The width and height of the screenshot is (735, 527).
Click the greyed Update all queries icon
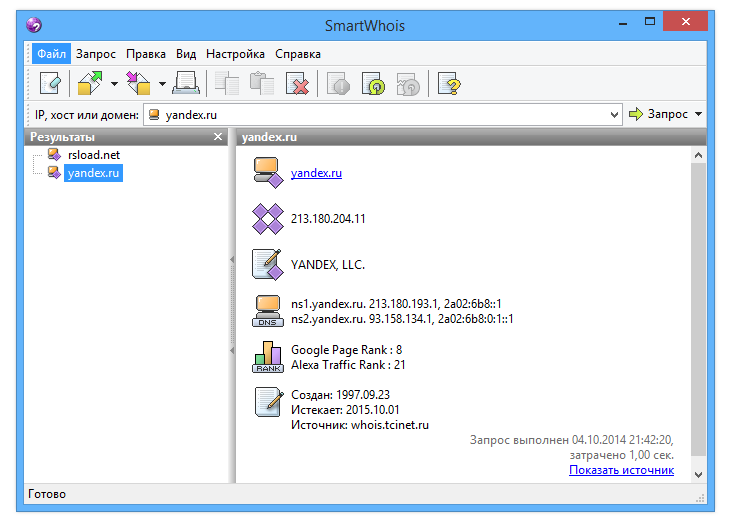[x=408, y=83]
